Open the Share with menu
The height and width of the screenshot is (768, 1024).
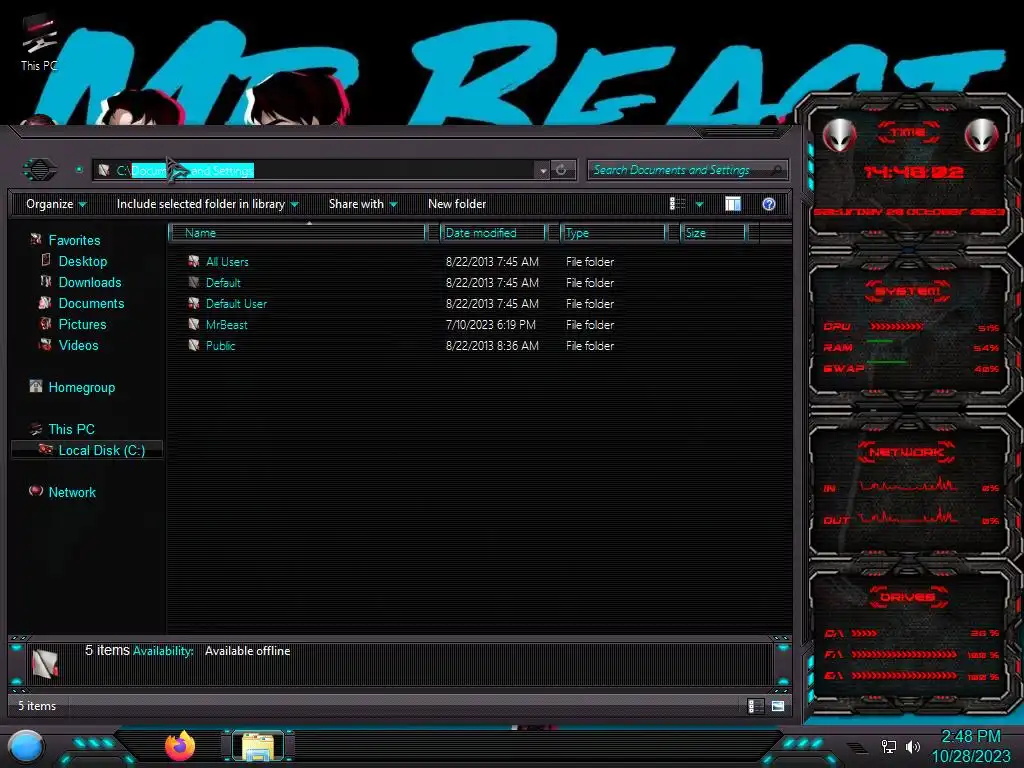363,204
